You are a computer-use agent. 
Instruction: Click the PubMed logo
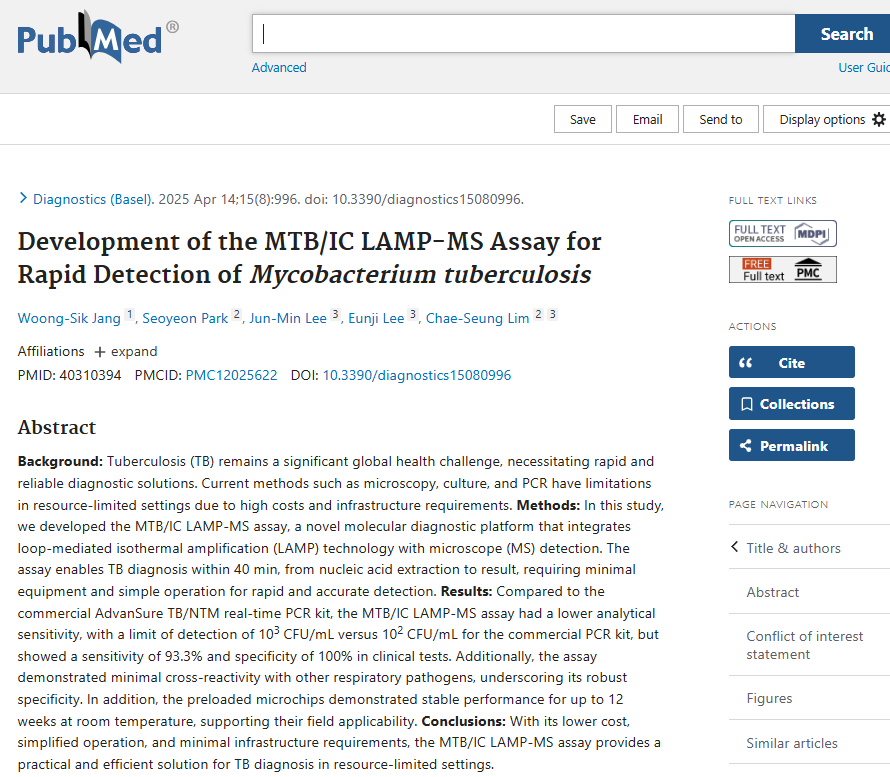[97, 38]
